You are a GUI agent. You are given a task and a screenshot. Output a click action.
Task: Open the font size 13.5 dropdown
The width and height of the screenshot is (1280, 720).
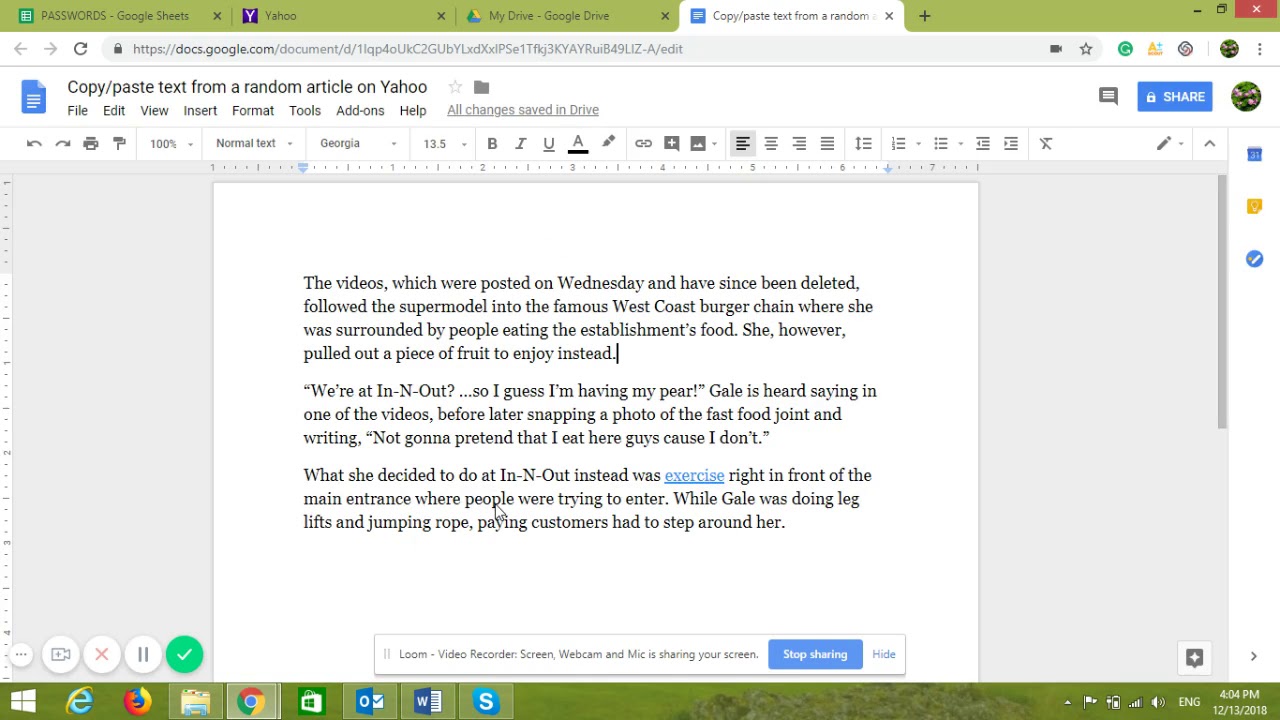pyautogui.click(x=445, y=144)
